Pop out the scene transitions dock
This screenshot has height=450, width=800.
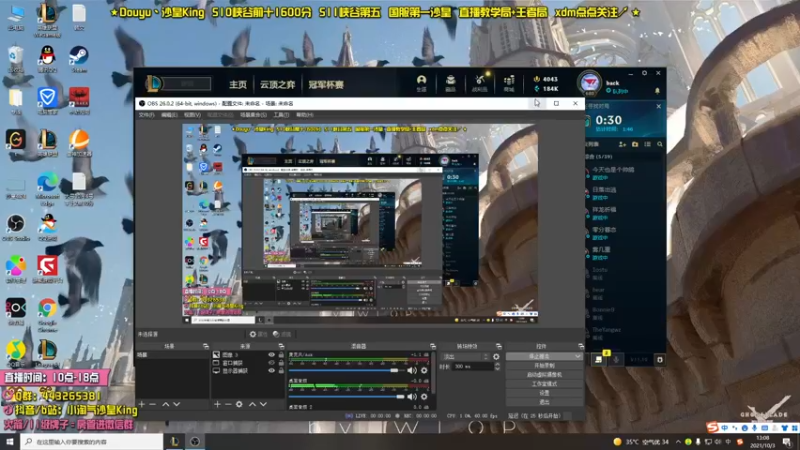point(498,346)
